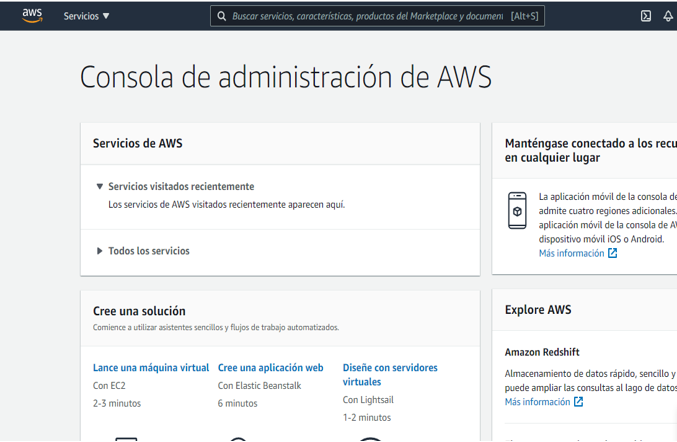Viewport: 677px width, 442px height.
Task: Click the 6 minutos text
Action: (237, 404)
